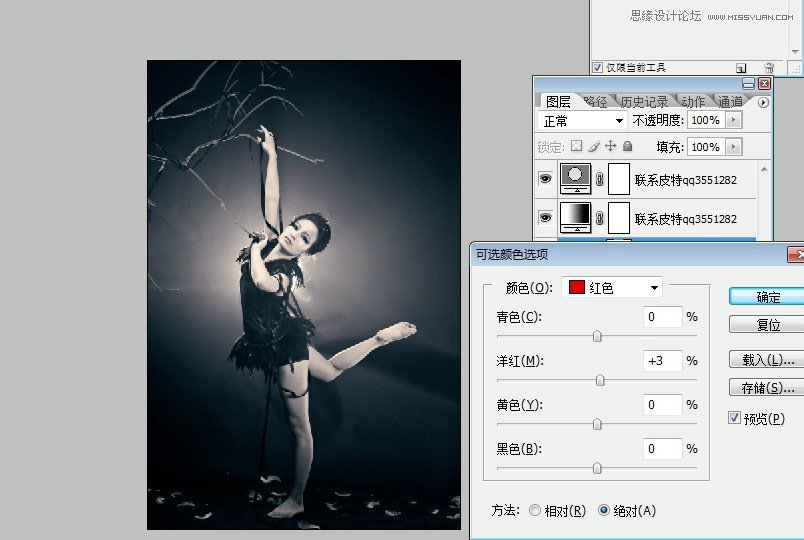This screenshot has height=540, width=804.
Task: Click the 洋红 magenta slider handle
Action: pos(600,380)
